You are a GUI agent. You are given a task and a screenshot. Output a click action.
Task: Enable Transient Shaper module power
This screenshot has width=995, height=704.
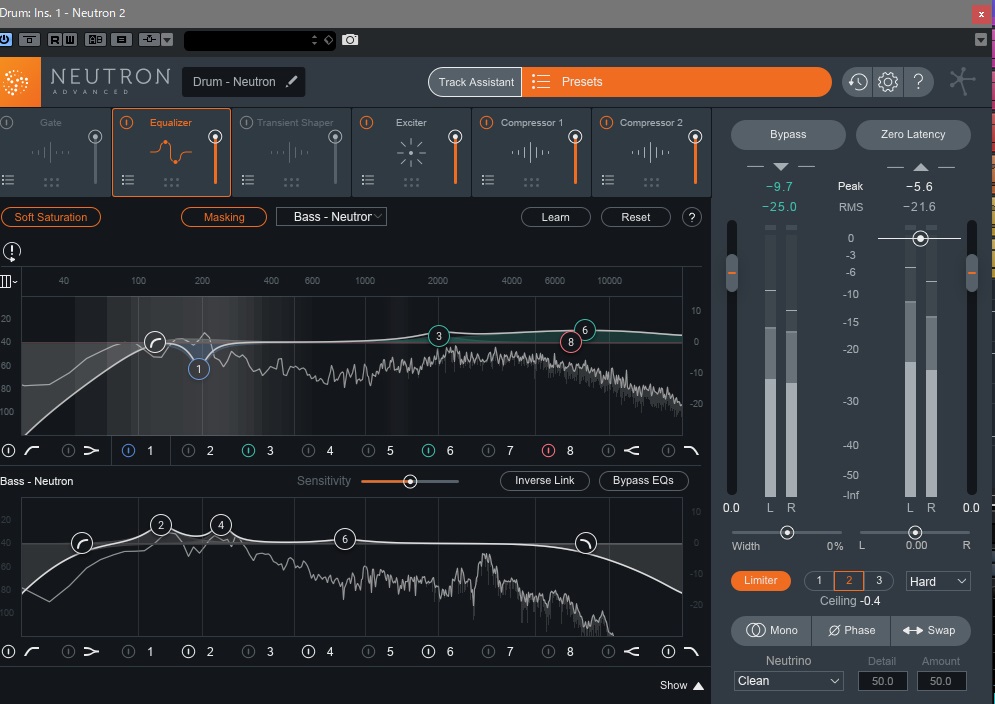coord(246,123)
